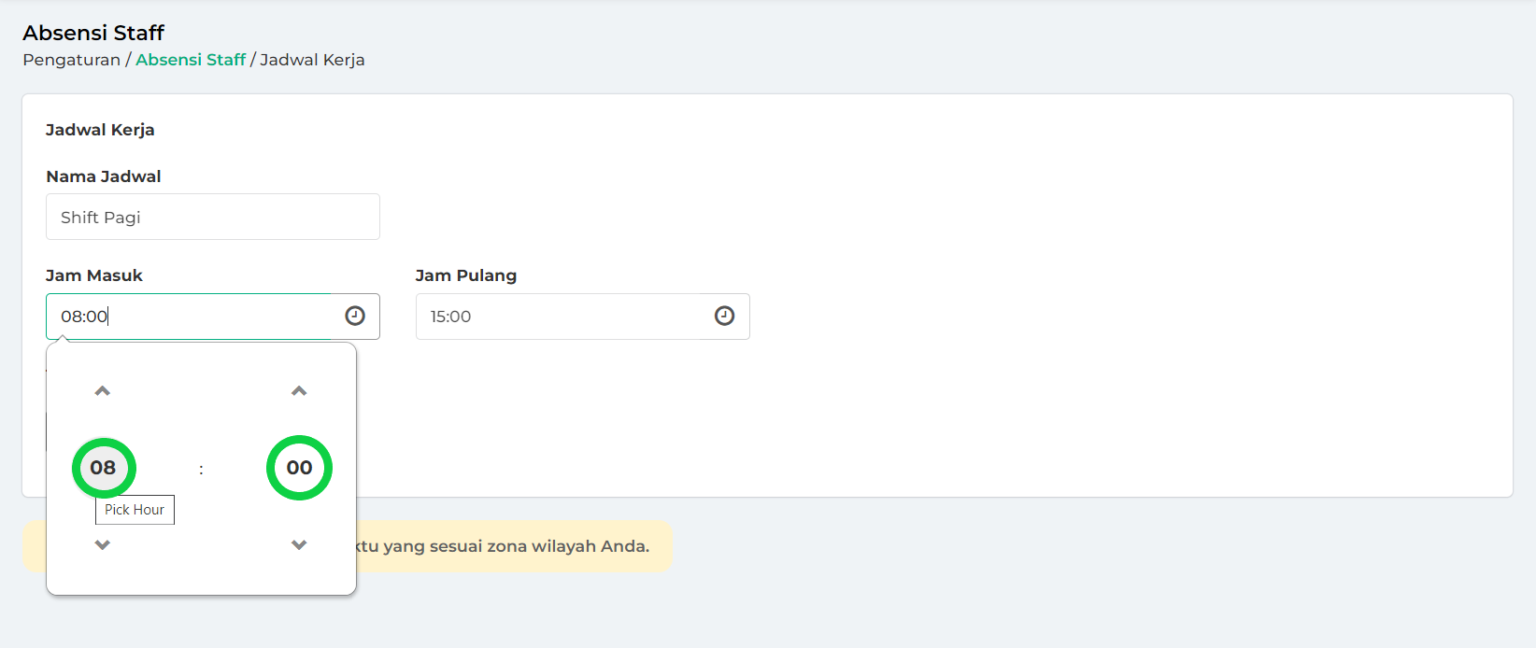
Task: Decrement the minutes with the down arrow
Action: (x=298, y=545)
